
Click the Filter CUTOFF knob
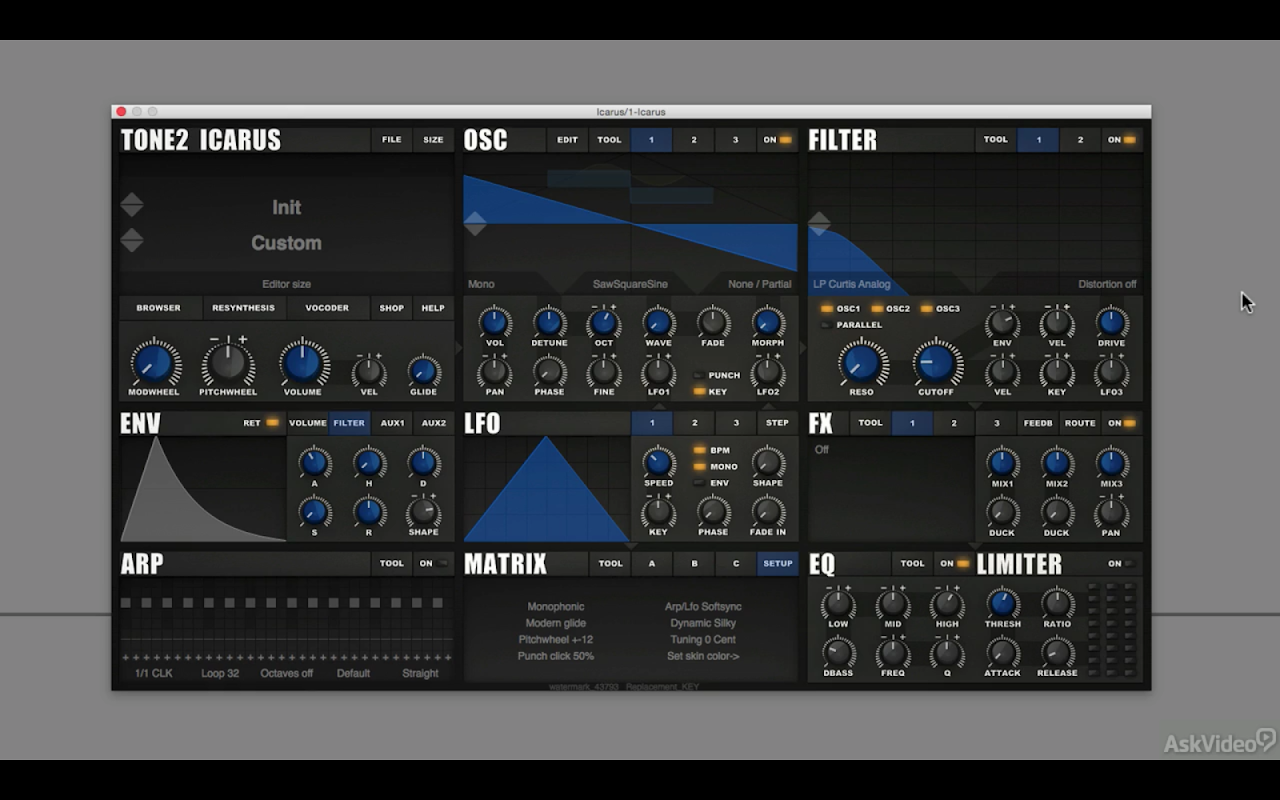pos(935,363)
